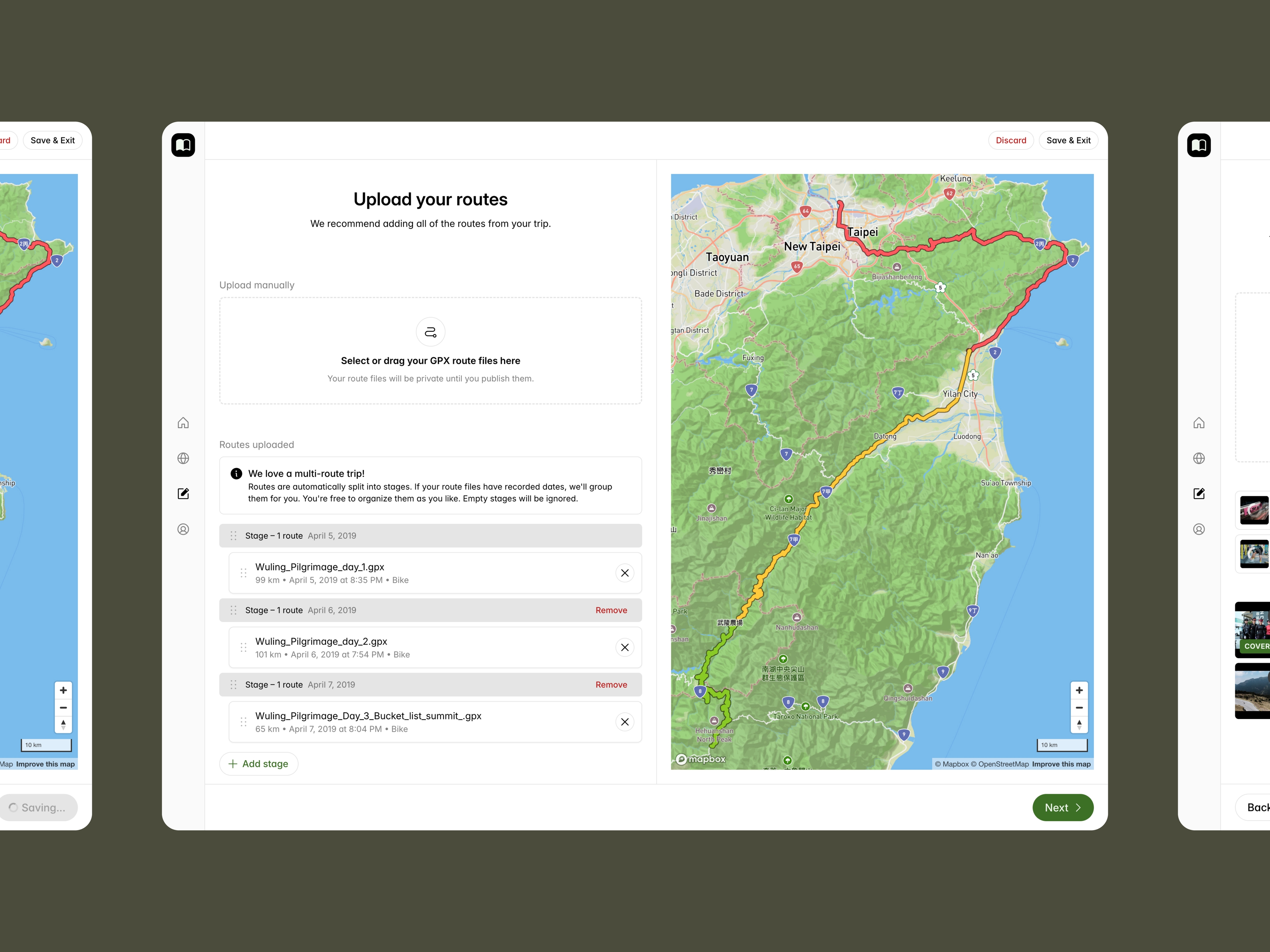The height and width of the screenshot is (952, 1270).
Task: Click drag handle of April 7, 2019 stage
Action: click(233, 685)
